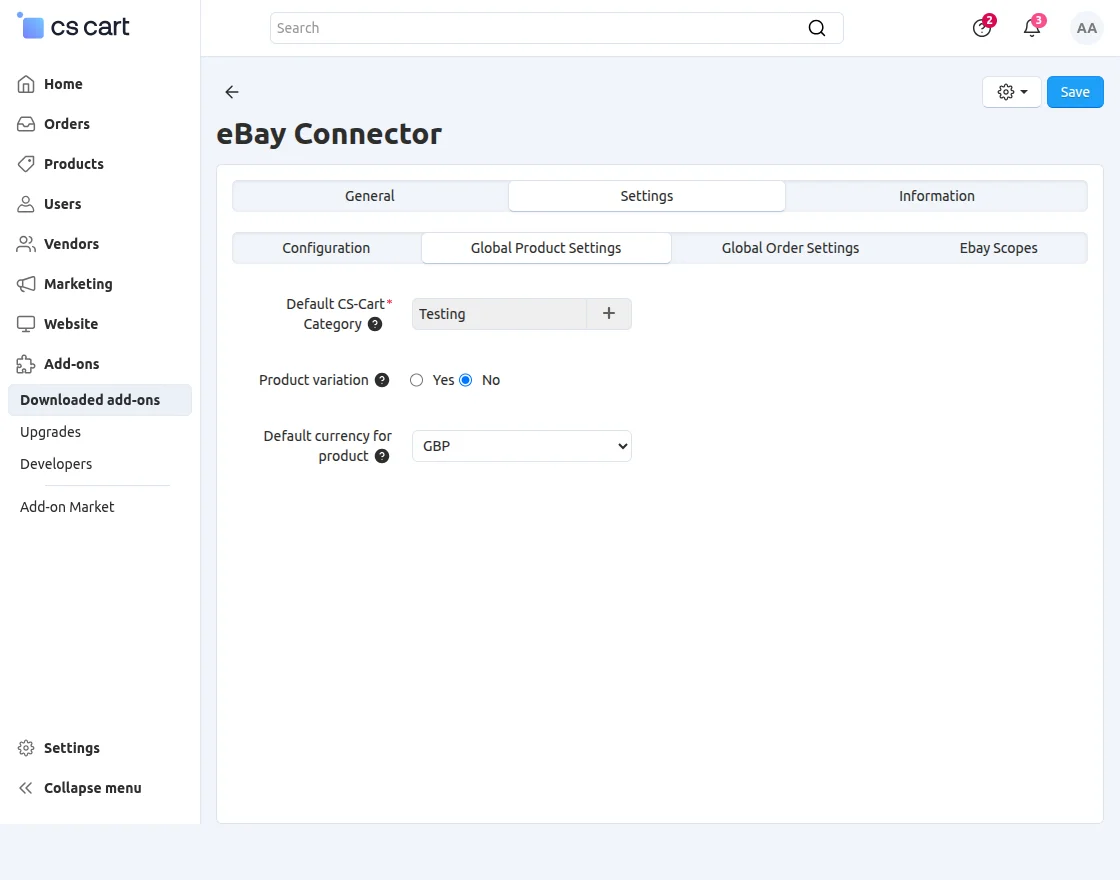Click the Collapse menu chevrons icon
The height and width of the screenshot is (880, 1120).
[26, 788]
